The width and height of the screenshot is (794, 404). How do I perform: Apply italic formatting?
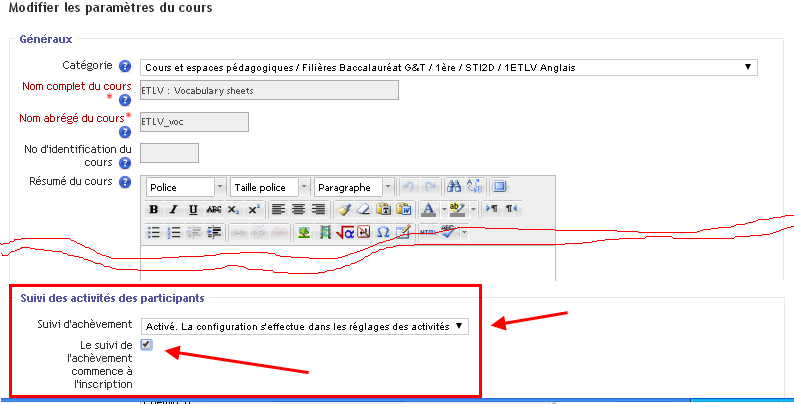tap(173, 210)
